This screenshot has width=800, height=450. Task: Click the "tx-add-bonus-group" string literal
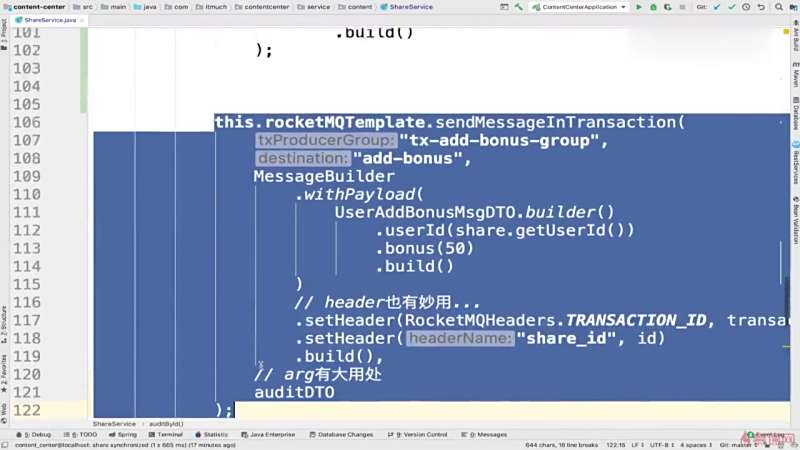click(x=498, y=140)
